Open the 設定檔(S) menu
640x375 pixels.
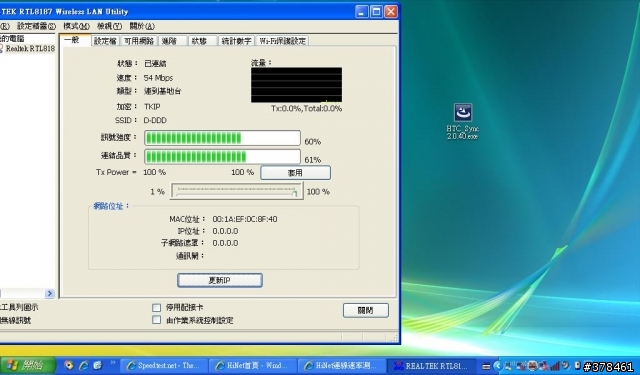pos(36,27)
